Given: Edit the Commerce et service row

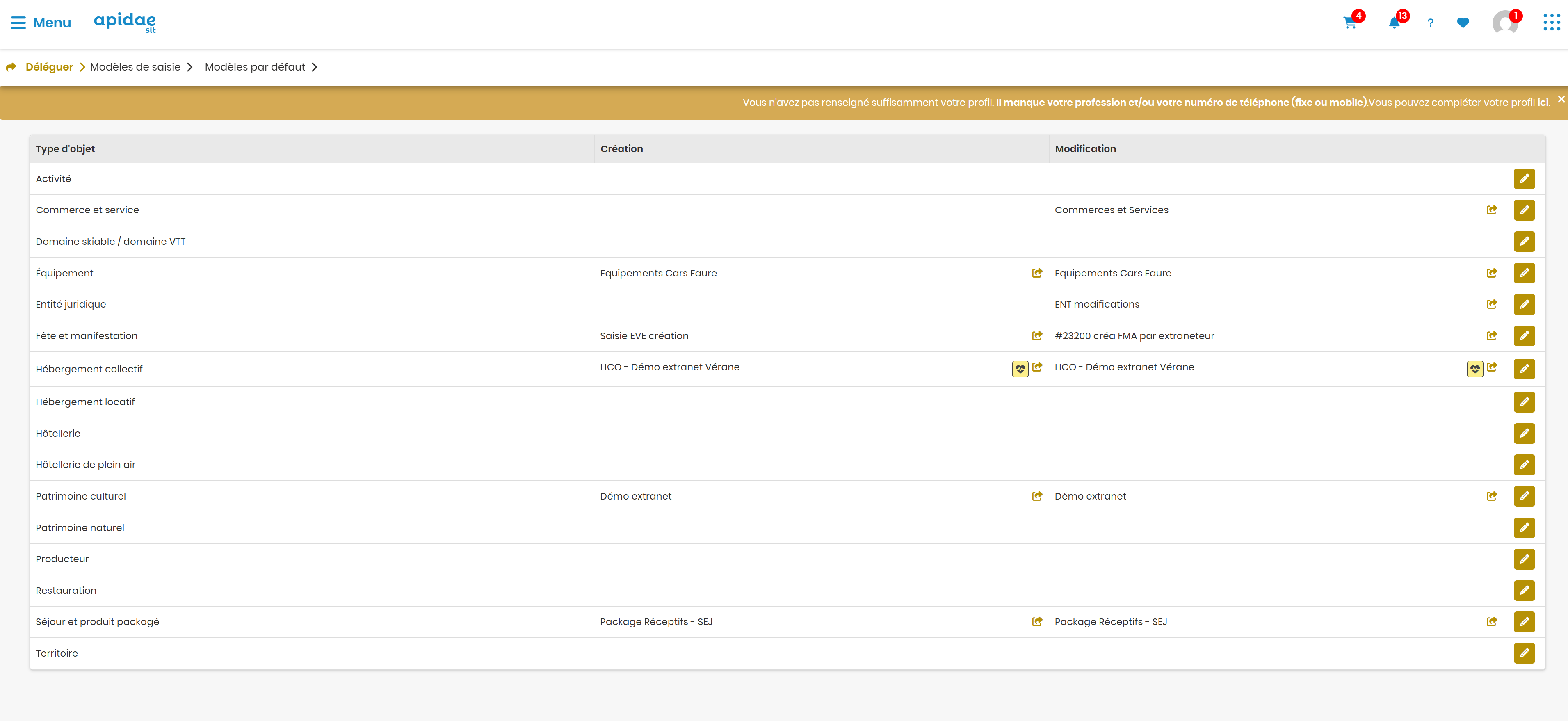Looking at the screenshot, I should click(x=1524, y=210).
